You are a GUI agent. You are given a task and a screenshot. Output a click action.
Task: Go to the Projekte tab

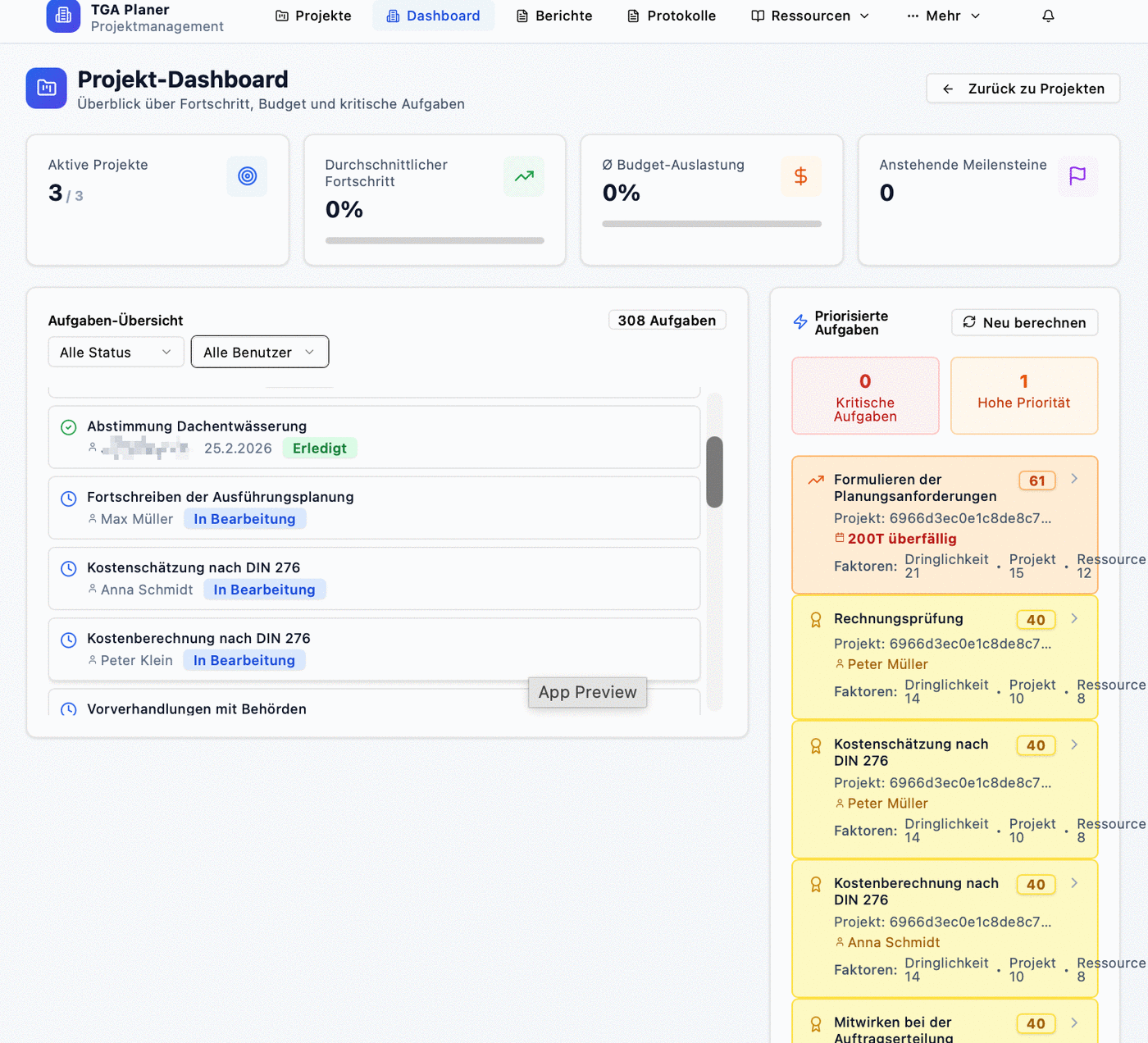coord(313,16)
